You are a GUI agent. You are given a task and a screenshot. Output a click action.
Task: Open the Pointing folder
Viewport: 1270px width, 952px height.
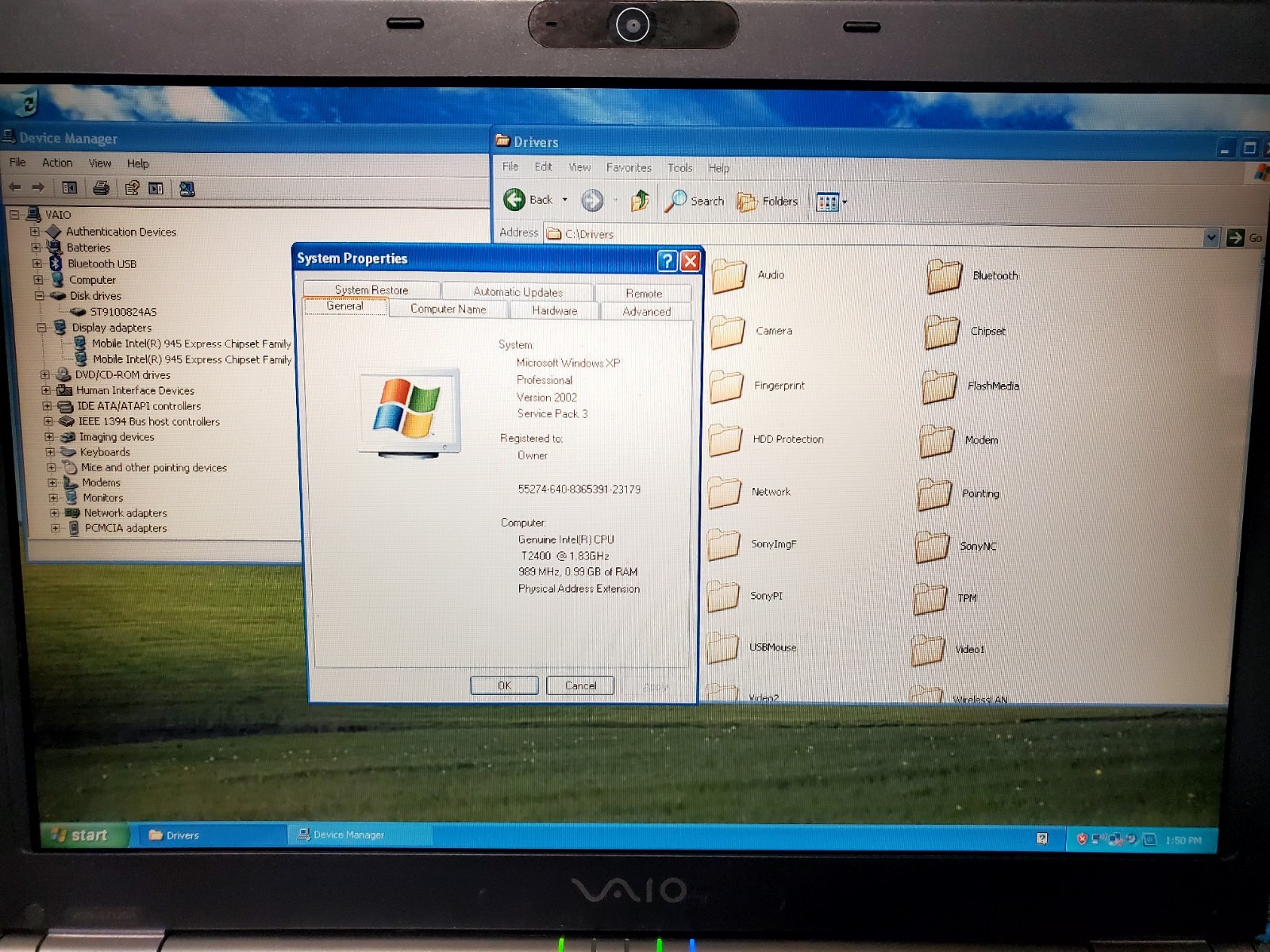(958, 493)
